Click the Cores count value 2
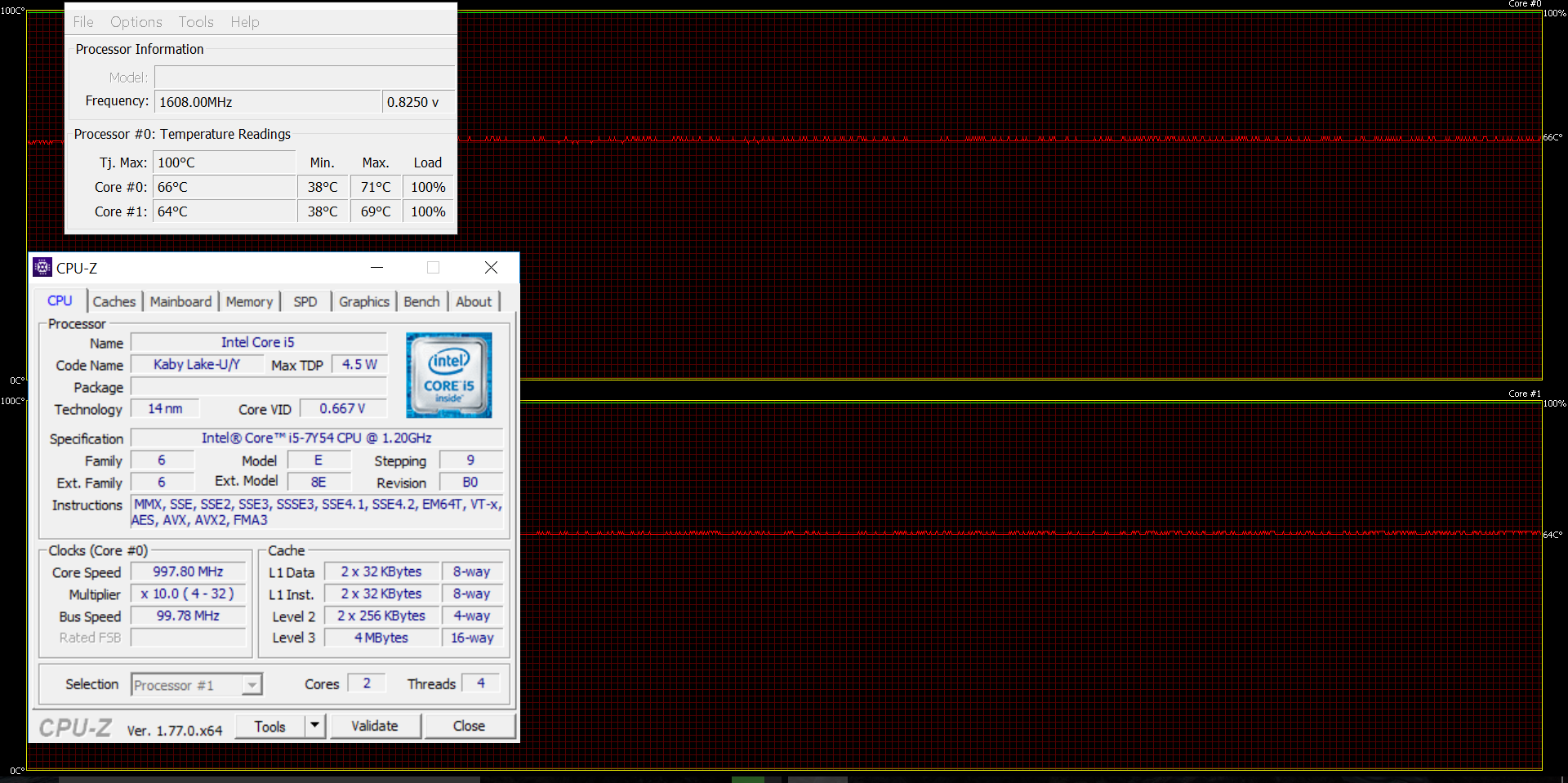The width and height of the screenshot is (1568, 783). tap(367, 683)
